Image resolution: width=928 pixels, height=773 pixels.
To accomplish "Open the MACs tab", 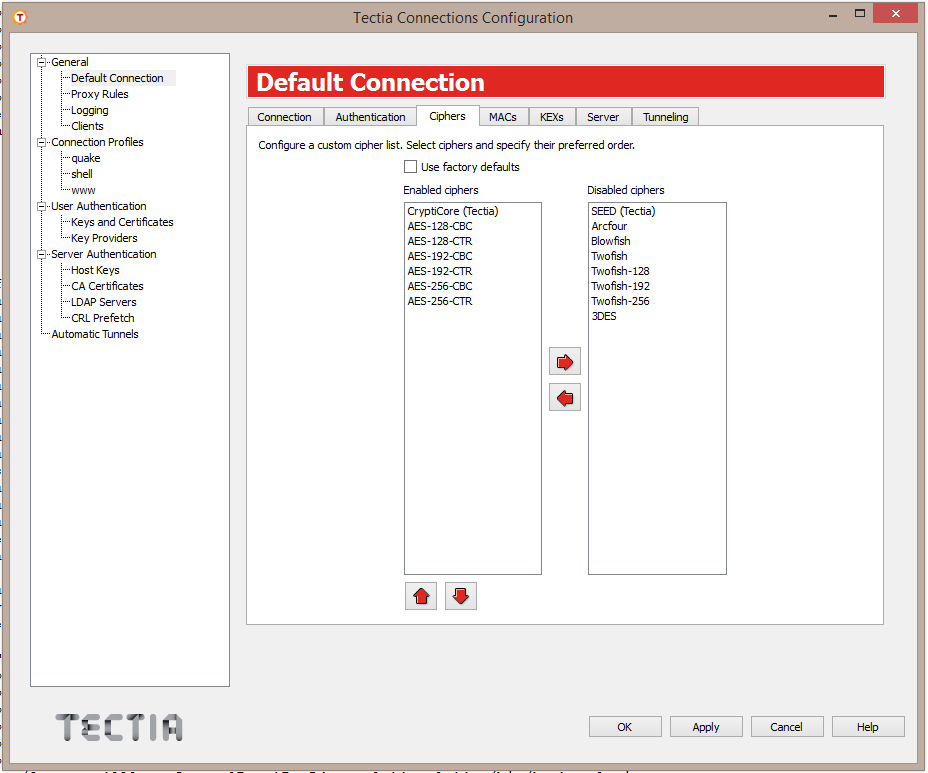I will pyautogui.click(x=503, y=117).
